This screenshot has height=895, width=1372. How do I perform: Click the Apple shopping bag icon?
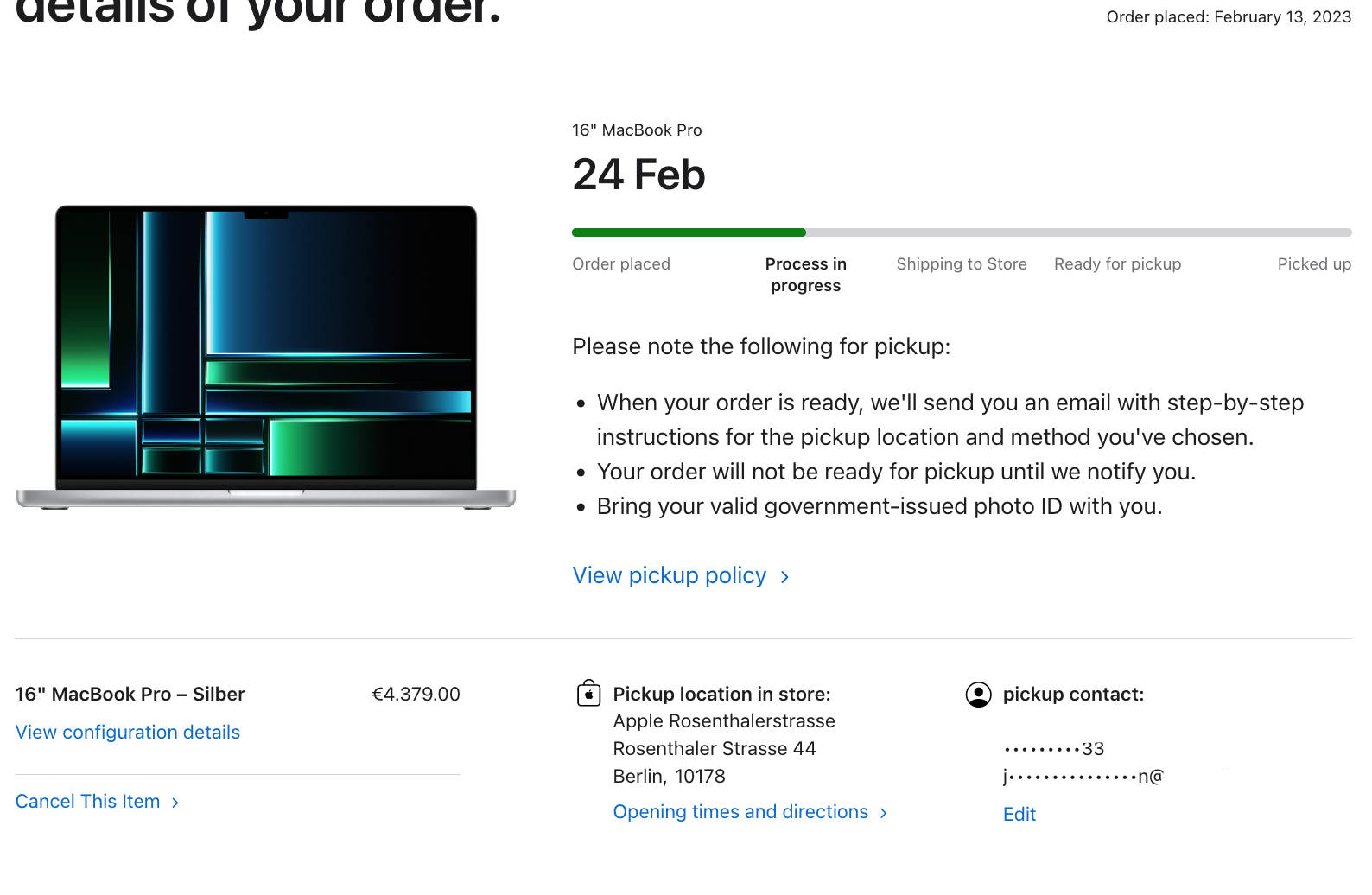tap(588, 693)
